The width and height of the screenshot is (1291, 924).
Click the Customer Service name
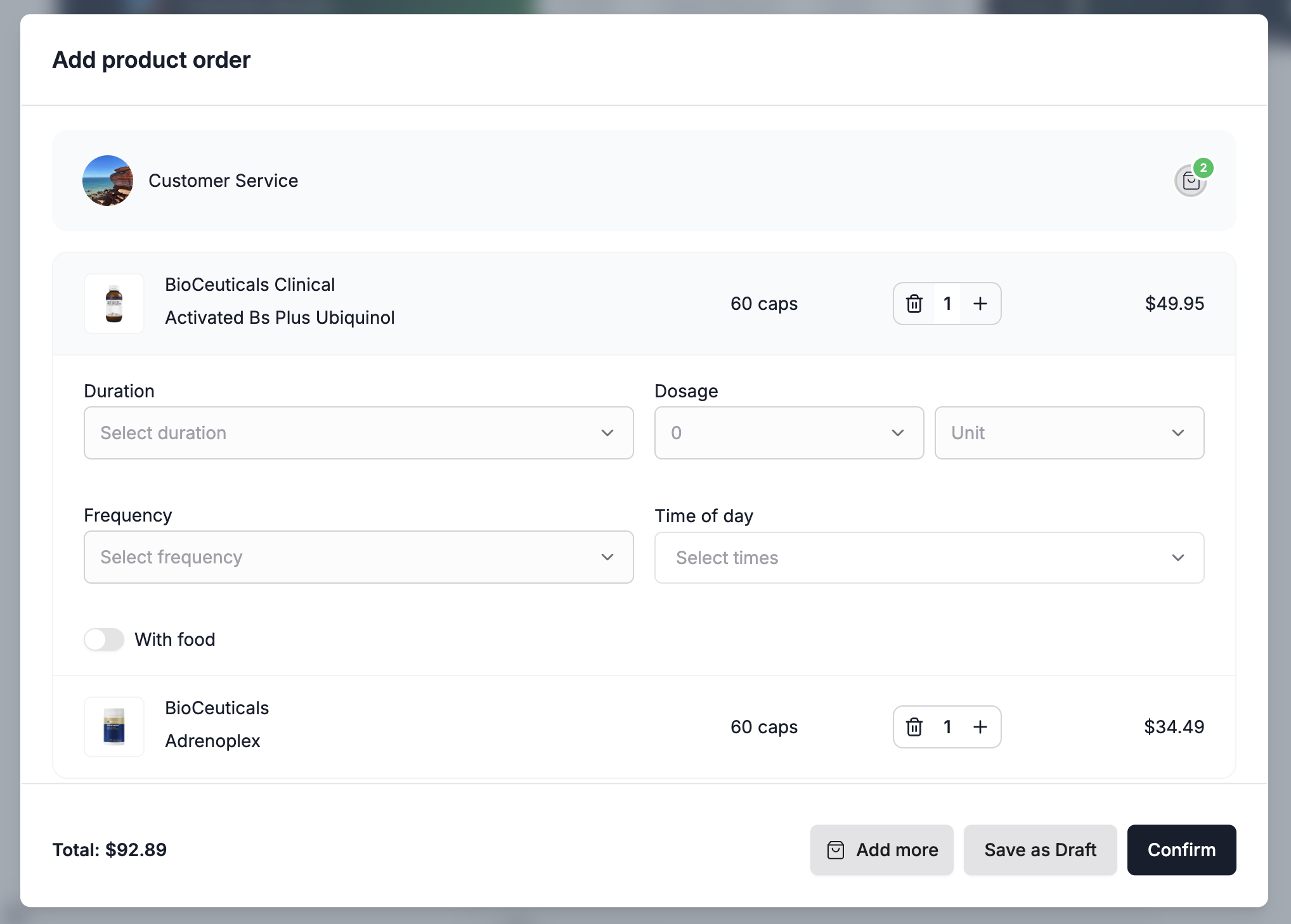[x=223, y=181]
